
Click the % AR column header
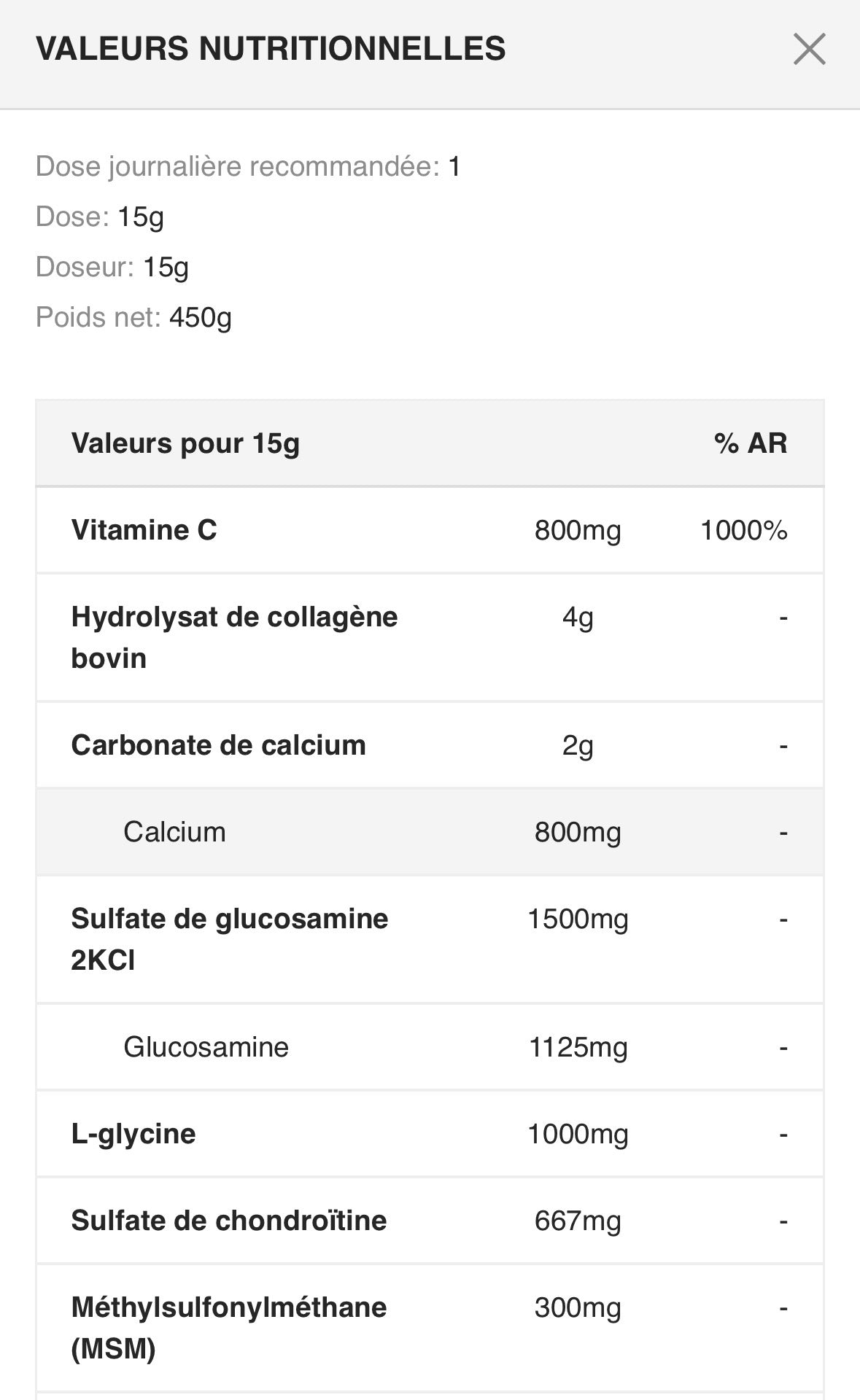(x=751, y=443)
